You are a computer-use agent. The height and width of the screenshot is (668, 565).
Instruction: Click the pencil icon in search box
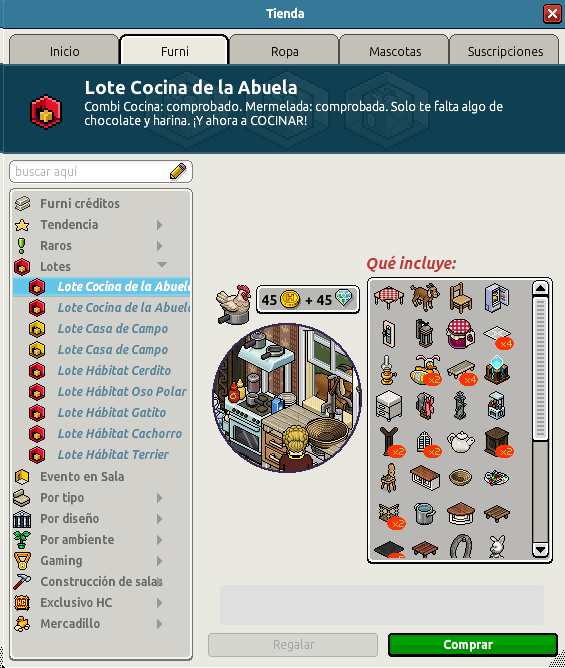tap(178, 171)
